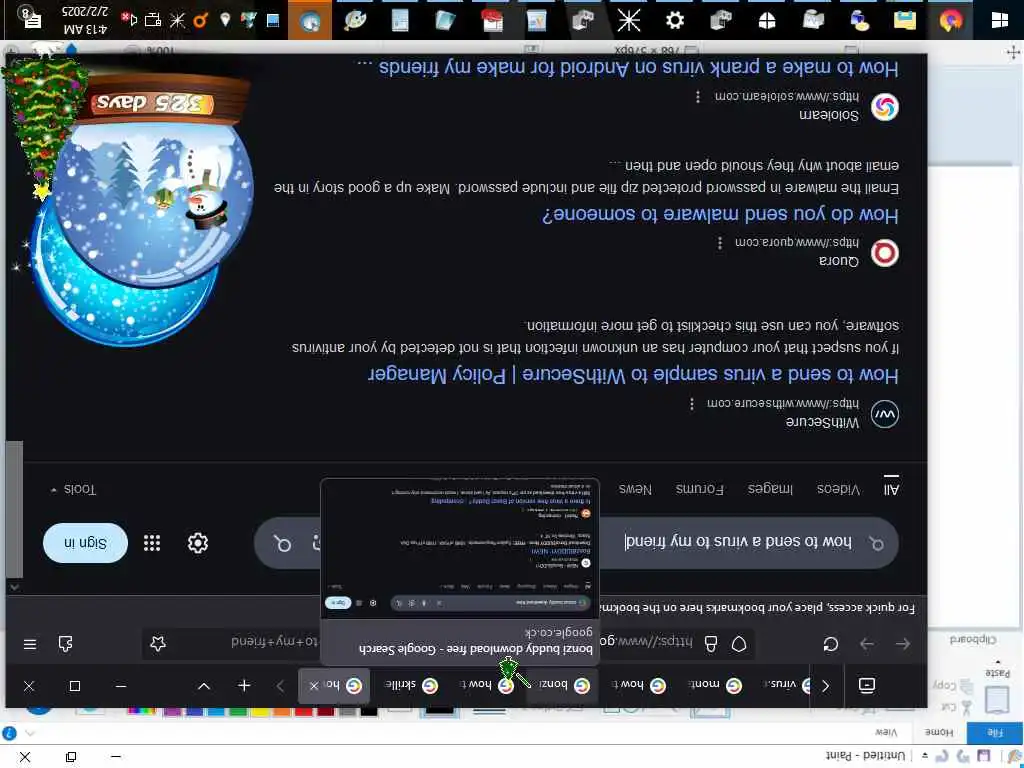The image size is (1024, 768).
Task: Switch to the 'skrille' browser tab
Action: click(x=410, y=685)
